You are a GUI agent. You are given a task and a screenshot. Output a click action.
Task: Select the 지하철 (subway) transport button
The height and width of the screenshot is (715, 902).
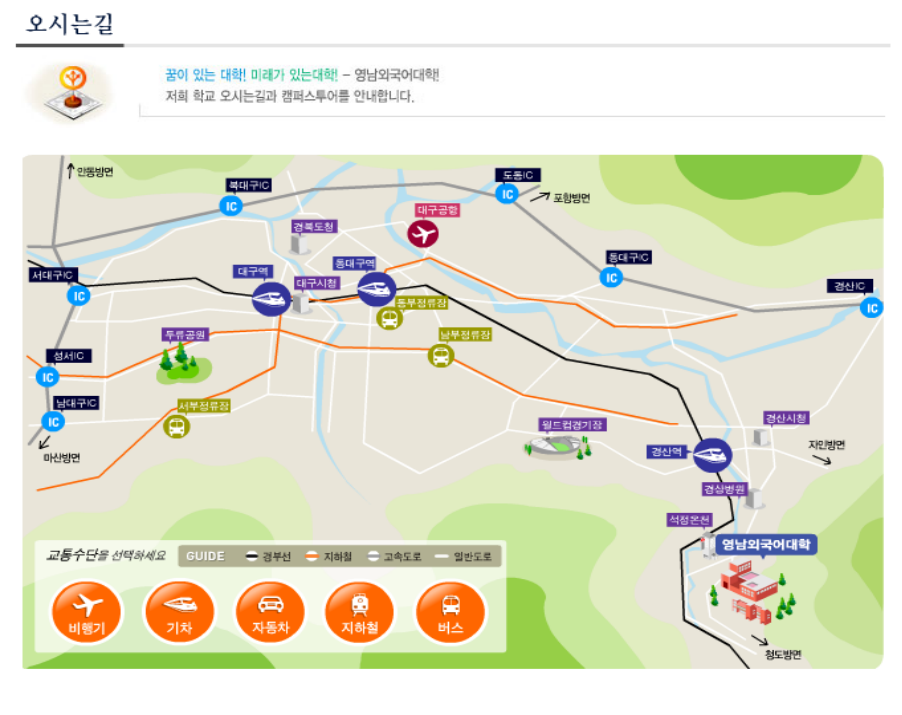(360, 612)
